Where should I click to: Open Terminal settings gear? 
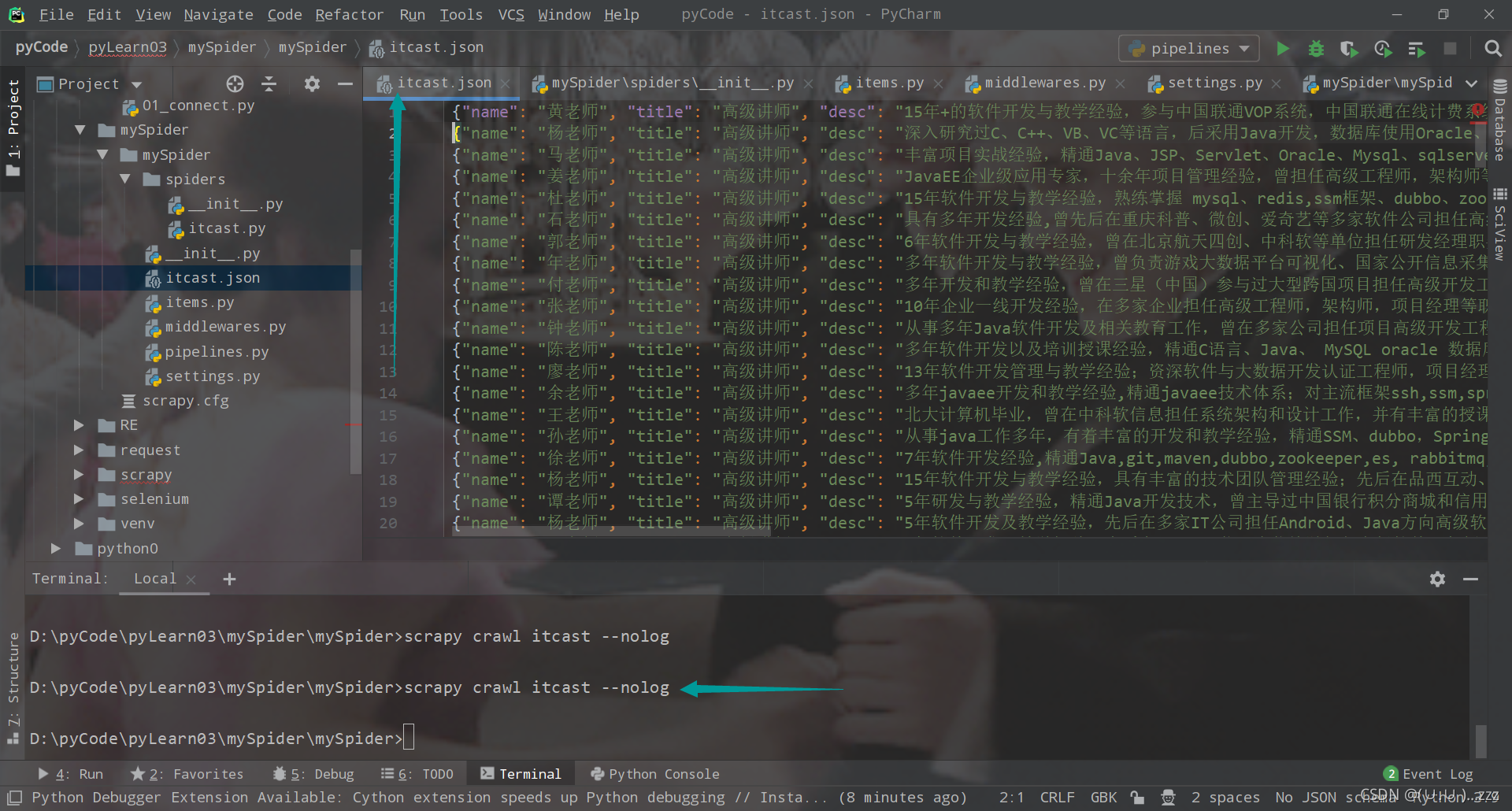1437,580
